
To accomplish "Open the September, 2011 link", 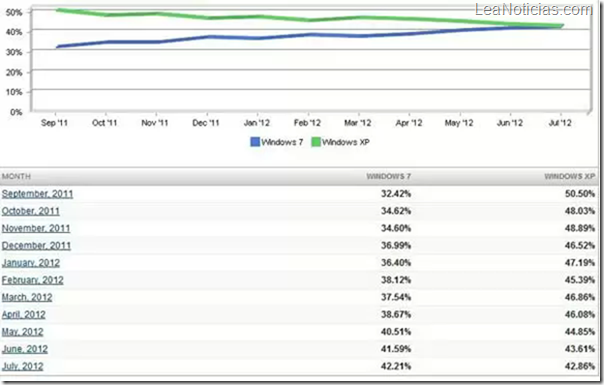I will (x=37, y=194).
